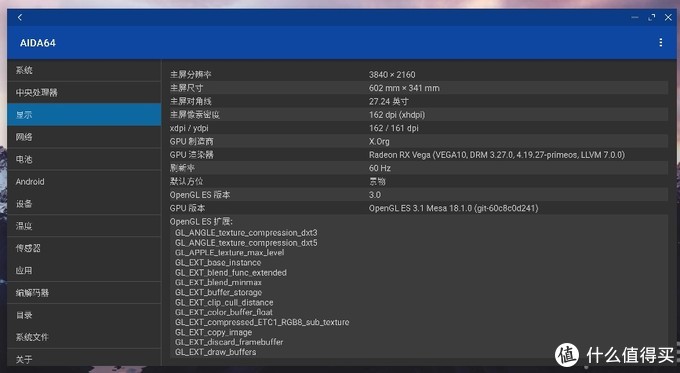
Task: Click the 主屏对角线 label
Action: pyautogui.click(x=190, y=101)
